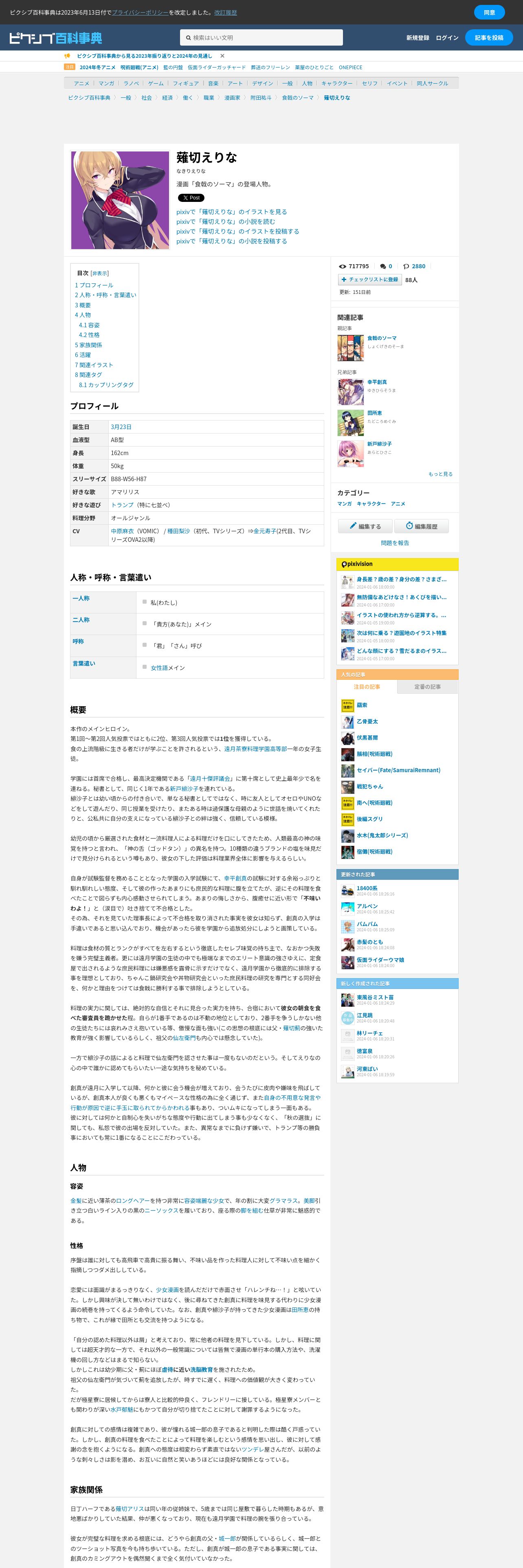The height and width of the screenshot is (1568, 523).
Task: Click ログイン in header
Action: 447,38
